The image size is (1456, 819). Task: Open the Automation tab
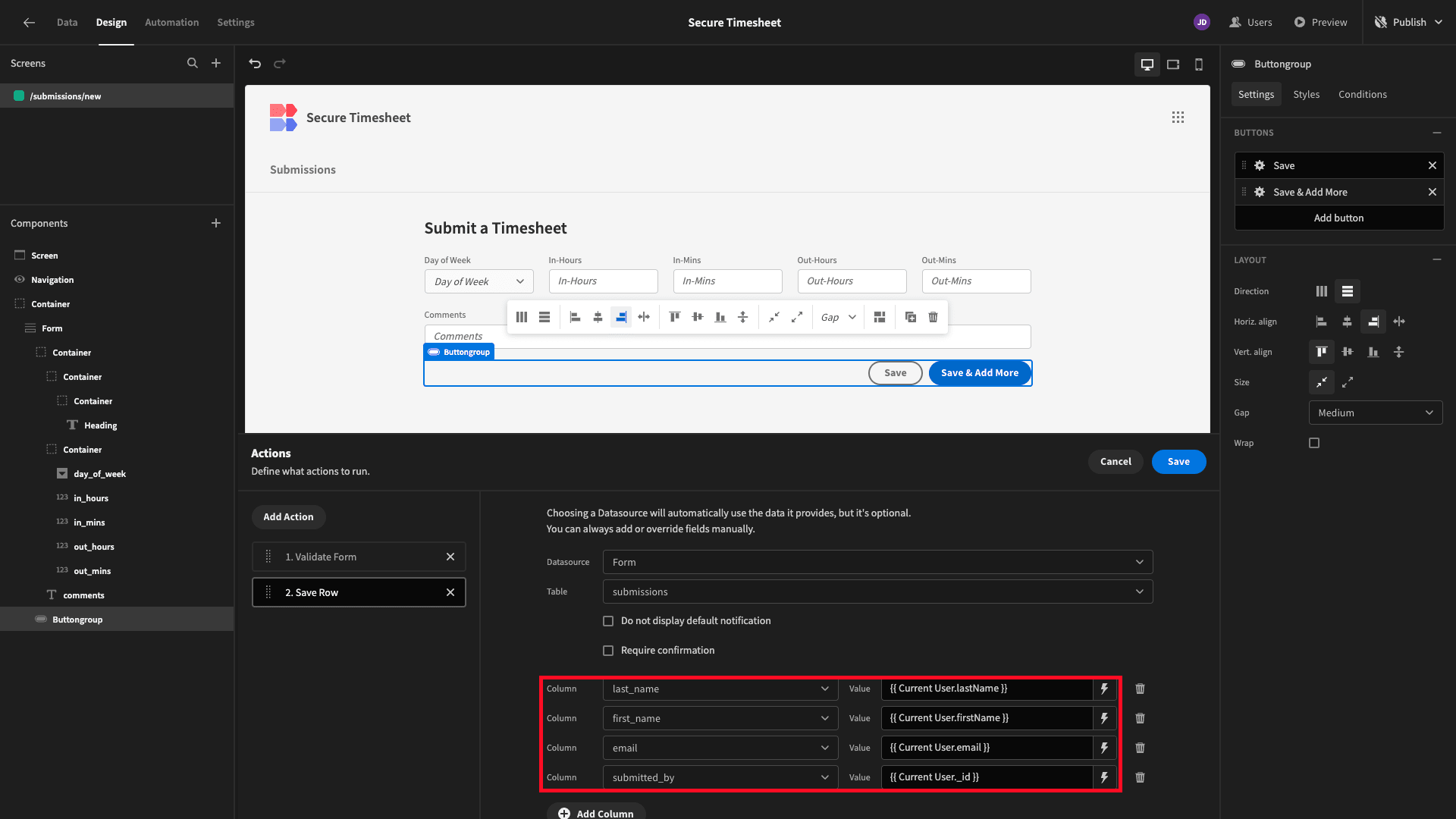(x=172, y=22)
